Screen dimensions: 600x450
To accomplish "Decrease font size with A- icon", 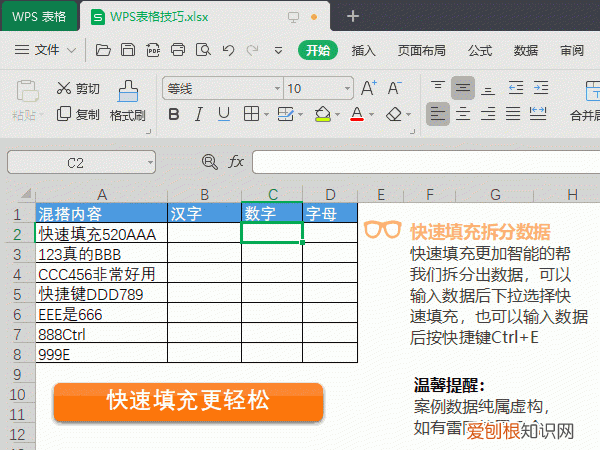I will click(x=395, y=88).
